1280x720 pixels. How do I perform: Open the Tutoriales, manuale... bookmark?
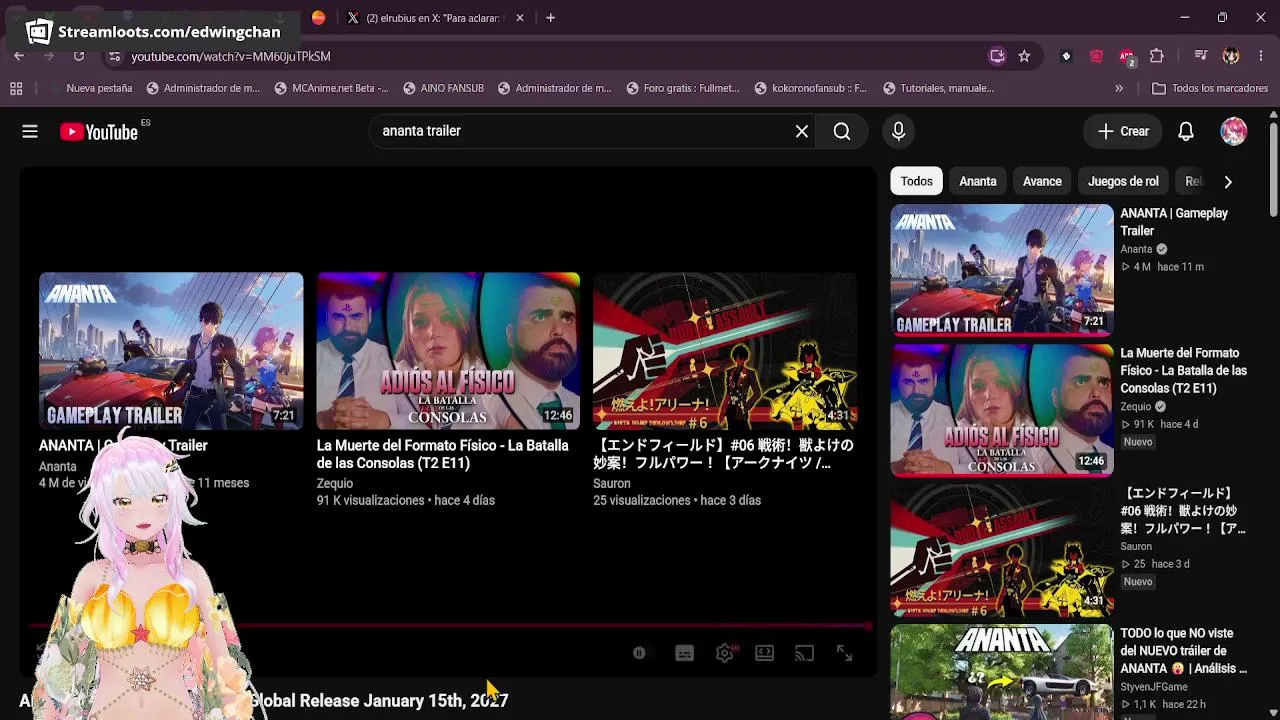(938, 88)
